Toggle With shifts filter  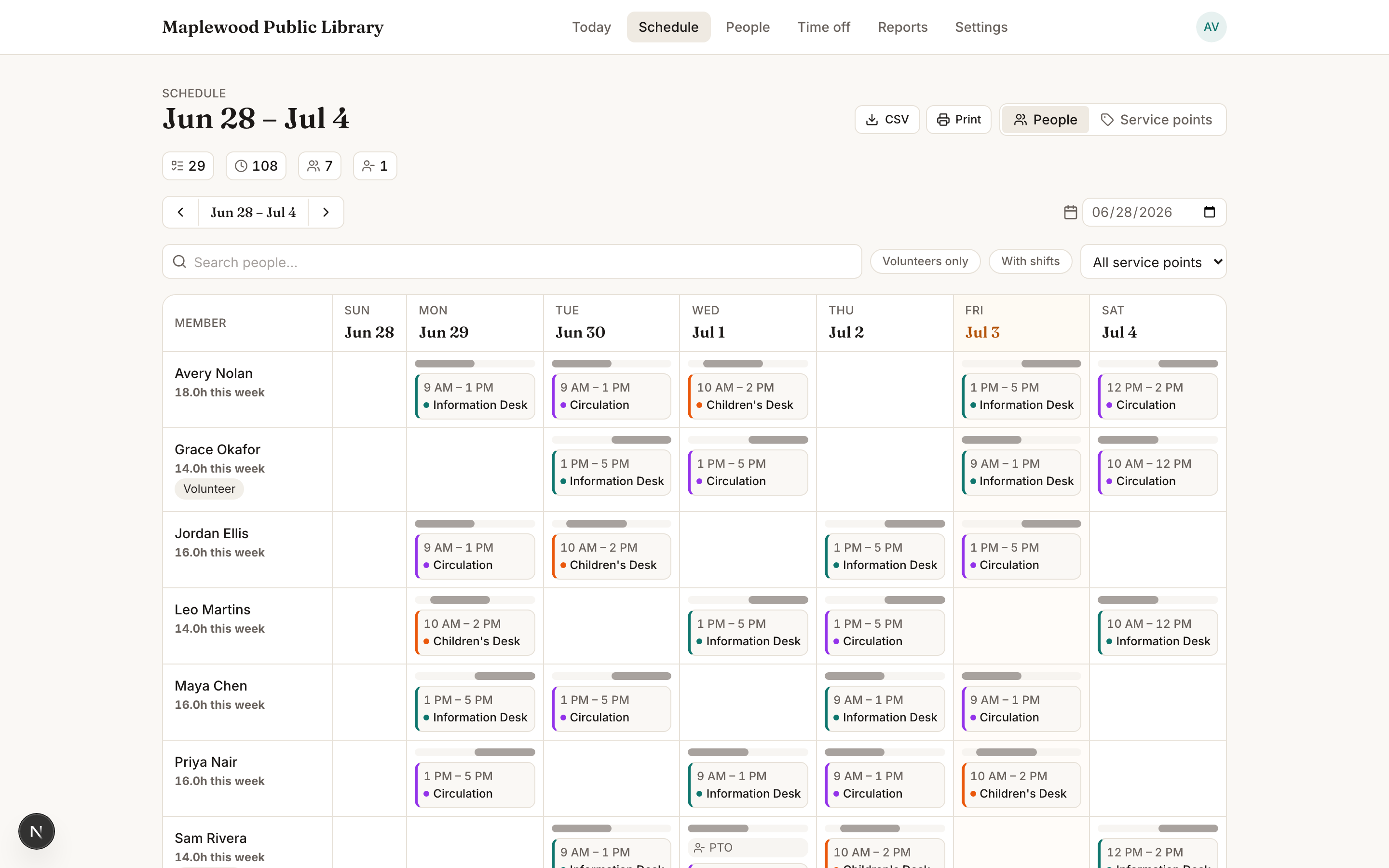click(1030, 261)
